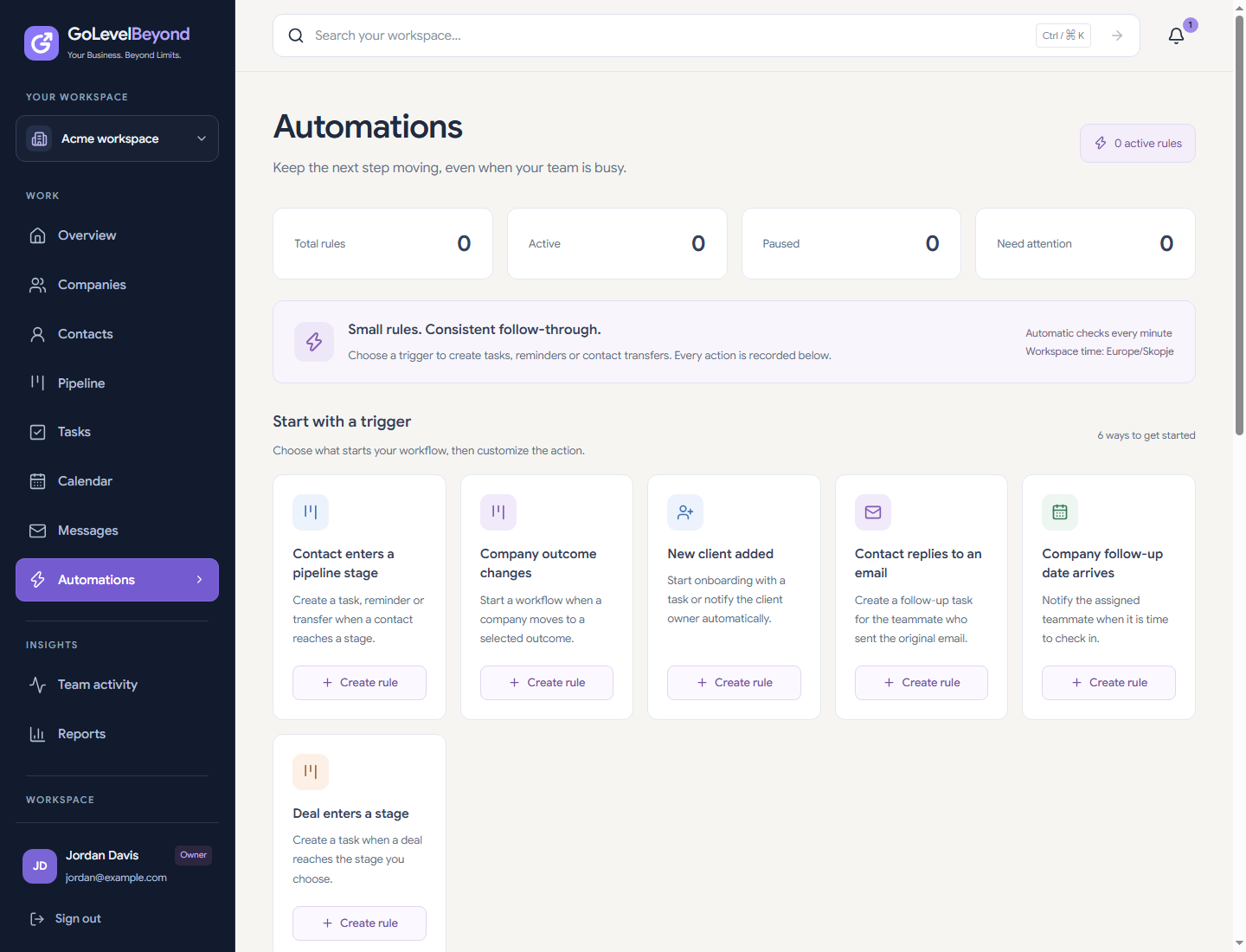Click the Contact replies to an email icon
The image size is (1246, 952).
(x=873, y=512)
